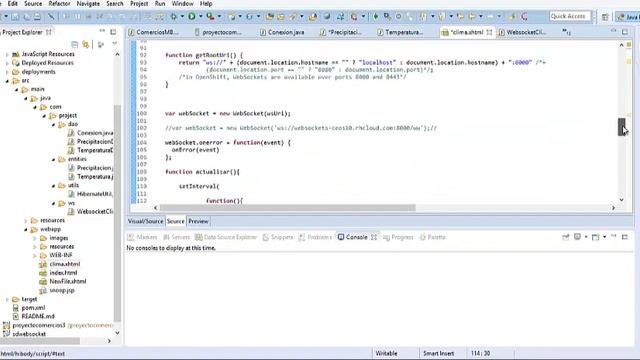Open the Navigate menu
Image resolution: width=640 pixels, height=360 pixels.
tap(88, 4)
